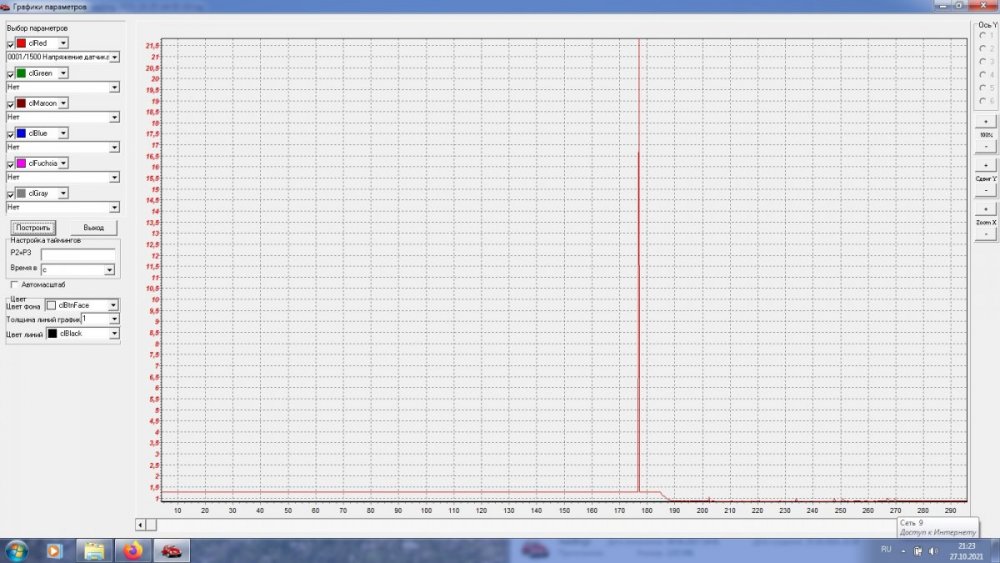Viewport: 1000px width, 563px height.
Task: Select Ось Y radio button 1
Action: (983, 36)
